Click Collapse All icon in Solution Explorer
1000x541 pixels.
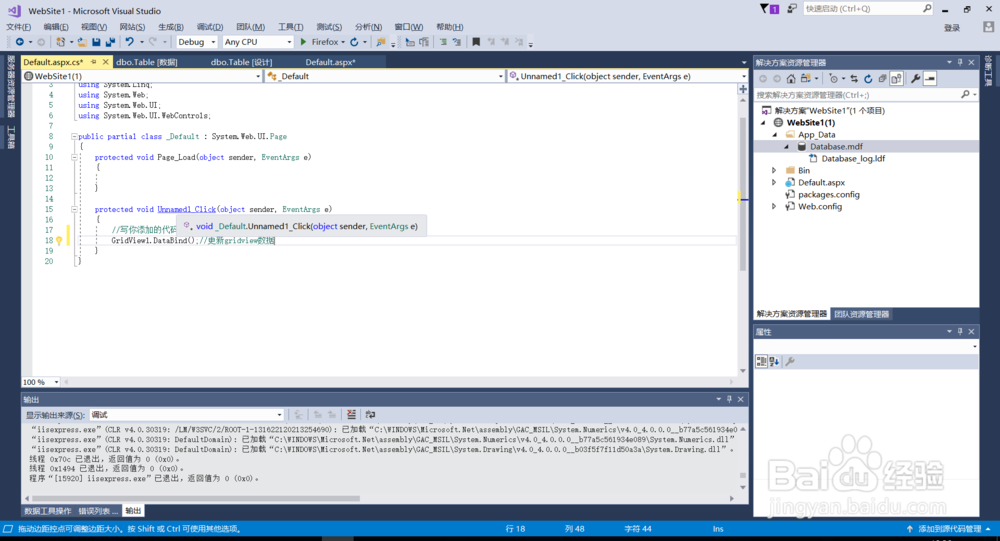(882, 78)
